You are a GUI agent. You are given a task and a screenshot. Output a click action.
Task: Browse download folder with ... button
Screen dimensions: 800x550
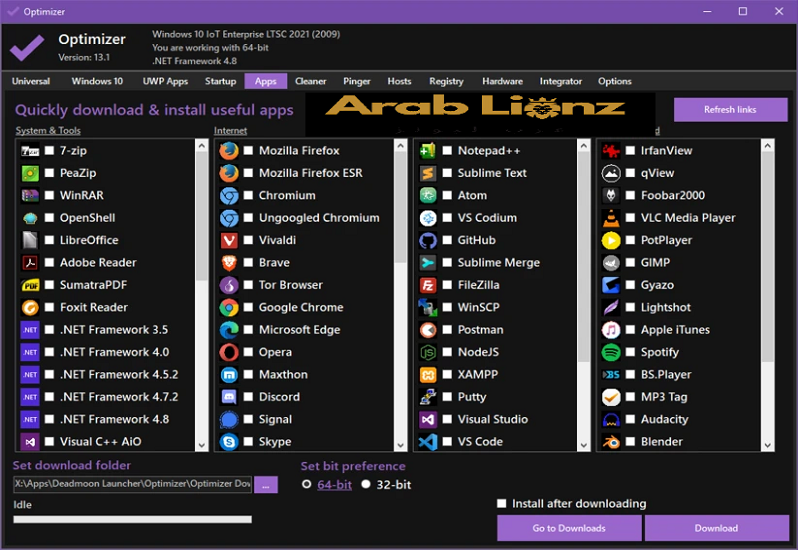pos(266,485)
